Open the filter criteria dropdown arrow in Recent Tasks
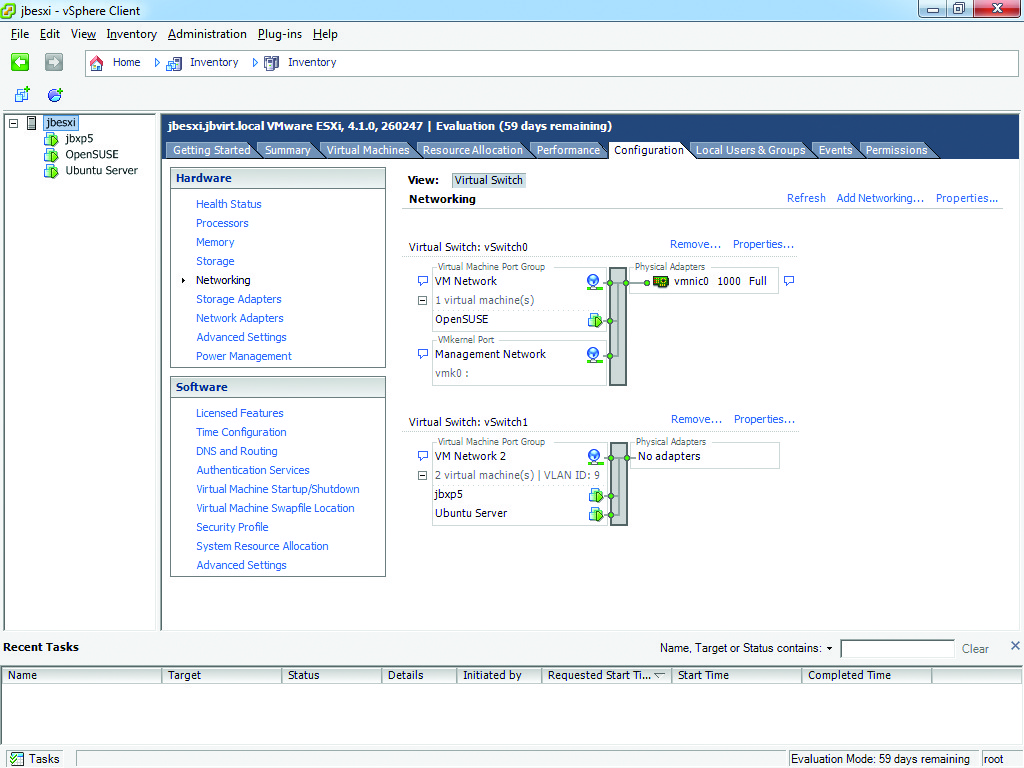This screenshot has width=1024, height=768. click(x=829, y=649)
